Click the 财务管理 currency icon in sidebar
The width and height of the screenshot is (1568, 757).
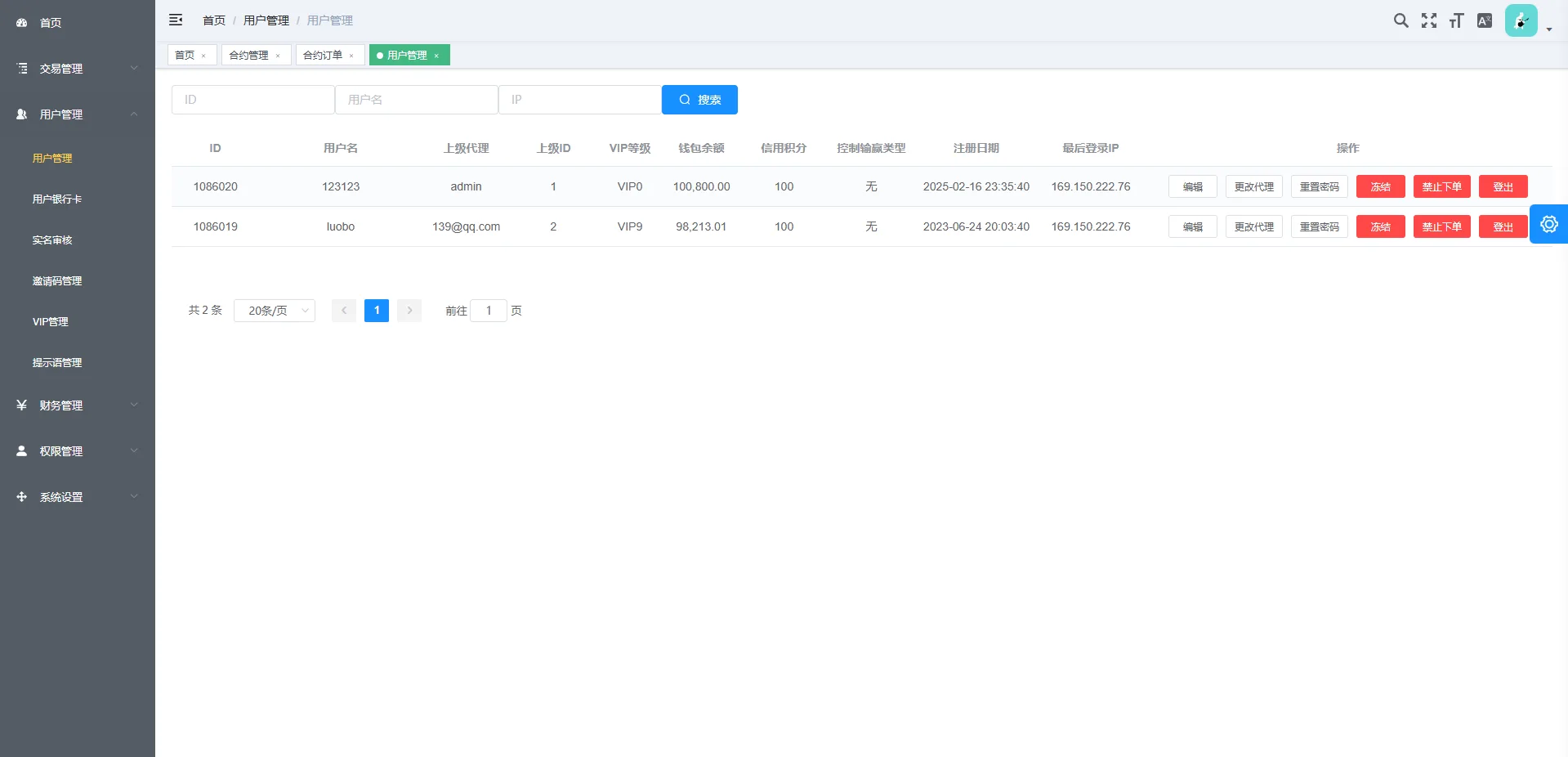coord(21,405)
